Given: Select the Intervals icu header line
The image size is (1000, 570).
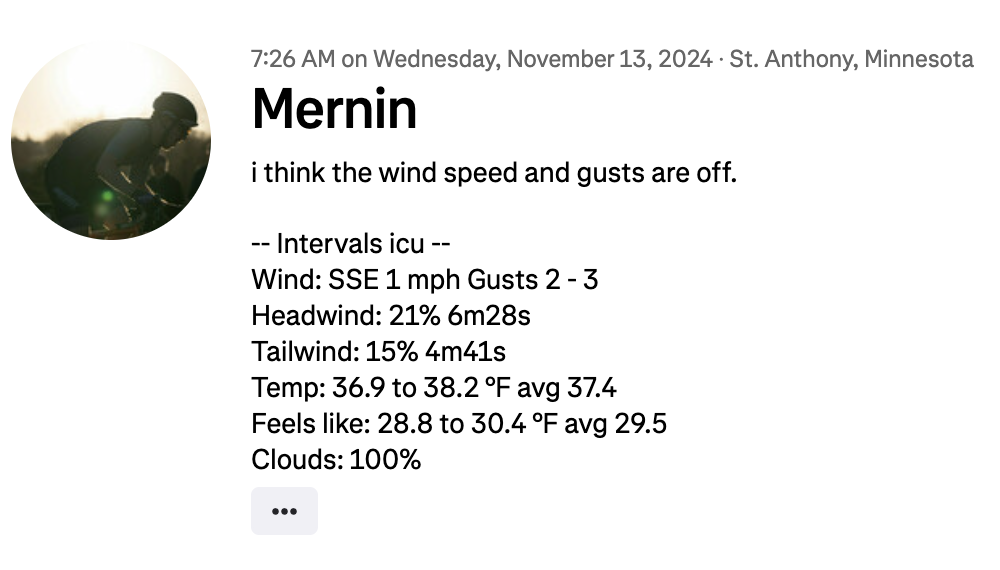Looking at the screenshot, I should pyautogui.click(x=354, y=244).
